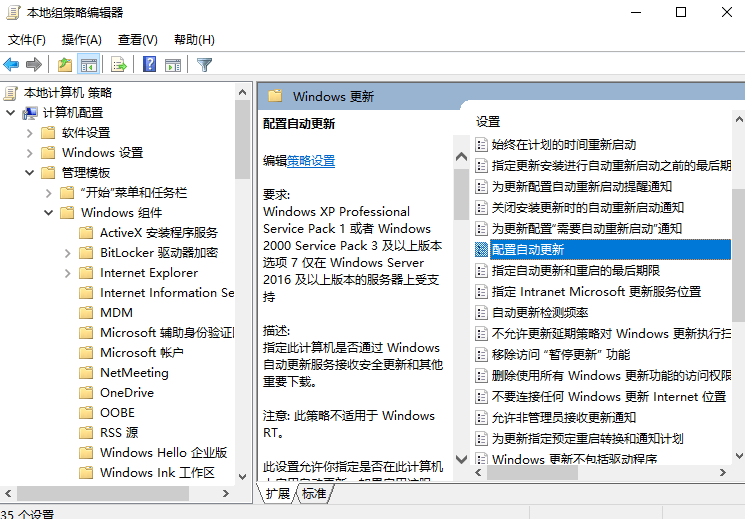The image size is (745, 519).
Task: Click the 计算机配置 computer icon
Action: [x=30, y=113]
